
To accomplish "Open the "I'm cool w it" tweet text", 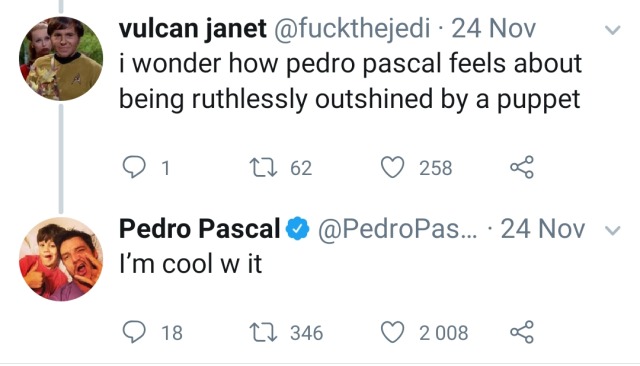I will click(190, 264).
